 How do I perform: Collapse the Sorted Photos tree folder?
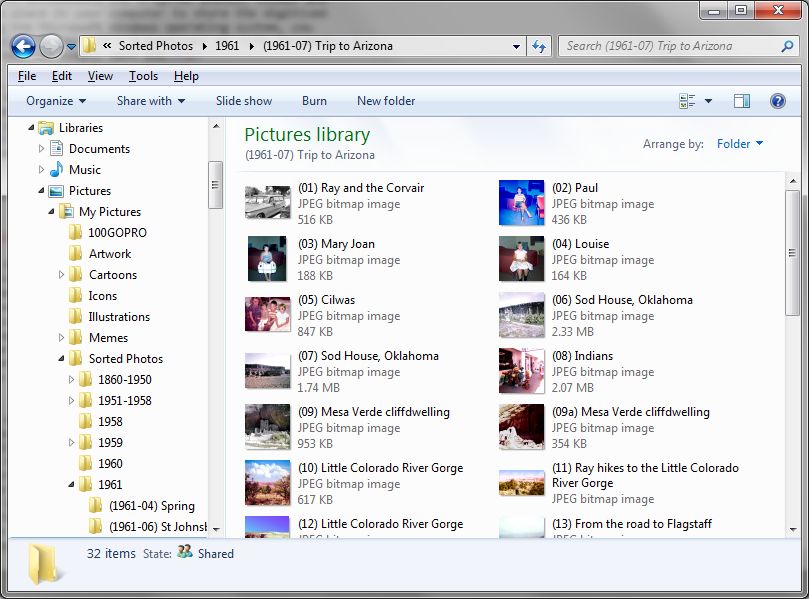click(61, 359)
